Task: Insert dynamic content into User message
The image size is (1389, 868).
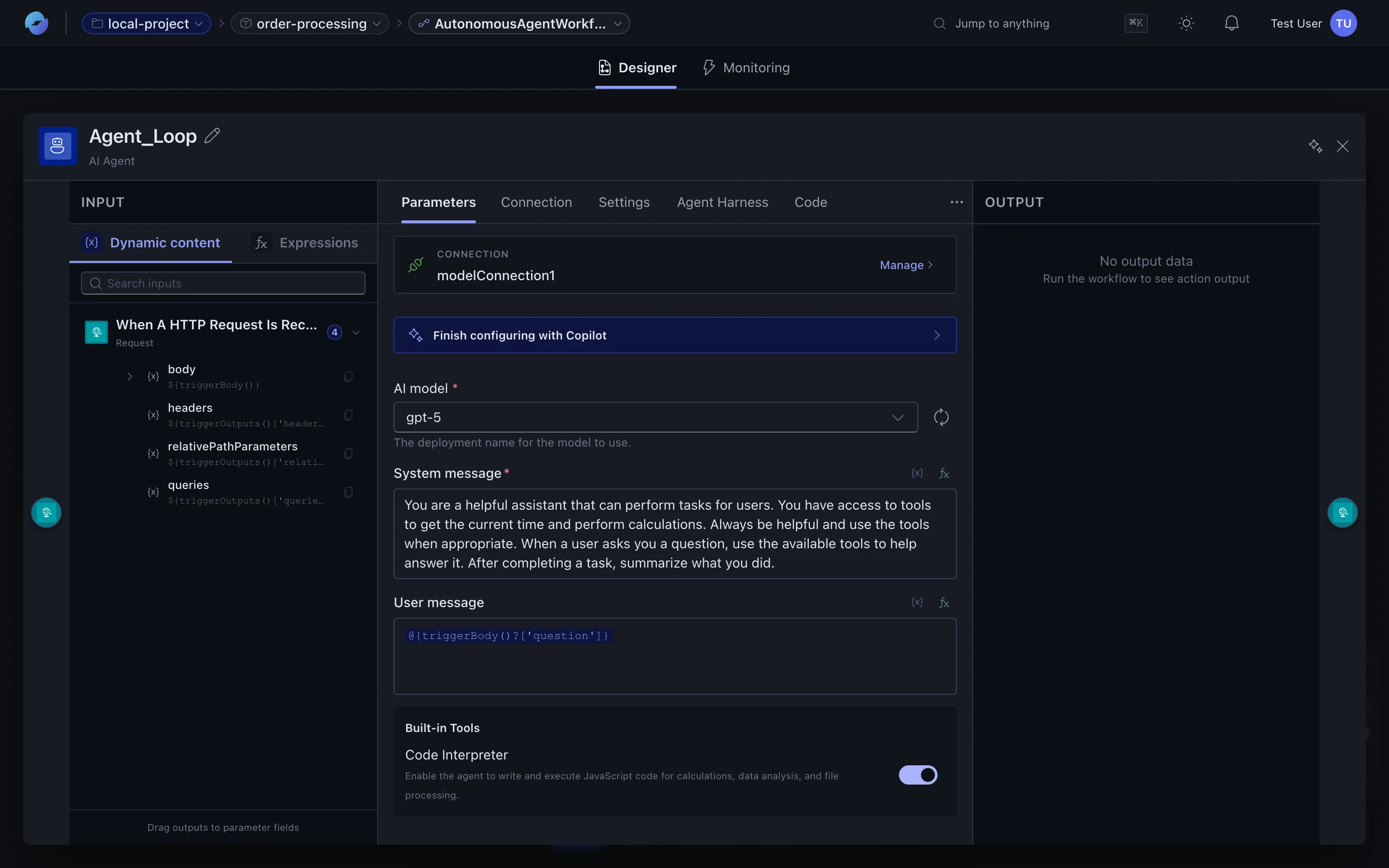Action: [917, 602]
